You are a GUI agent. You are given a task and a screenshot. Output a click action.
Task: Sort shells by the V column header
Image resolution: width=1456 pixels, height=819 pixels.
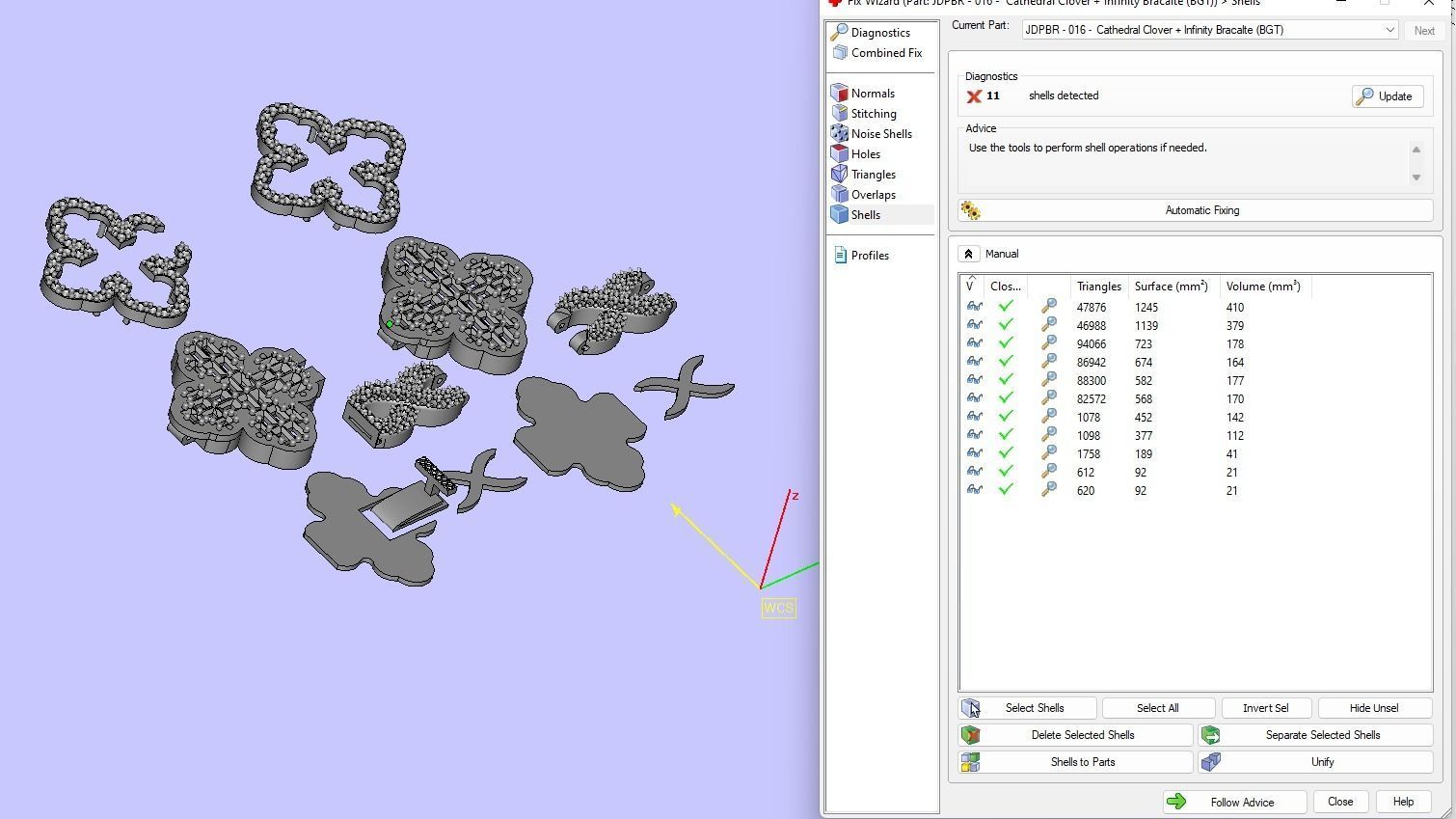[x=972, y=287]
